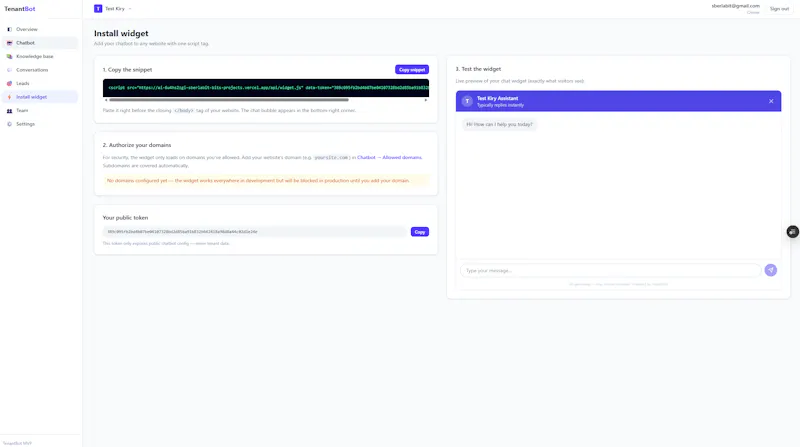This screenshot has width=800, height=447.
Task: Click the '1. Copy the snippet' heading
Action: [x=128, y=69]
